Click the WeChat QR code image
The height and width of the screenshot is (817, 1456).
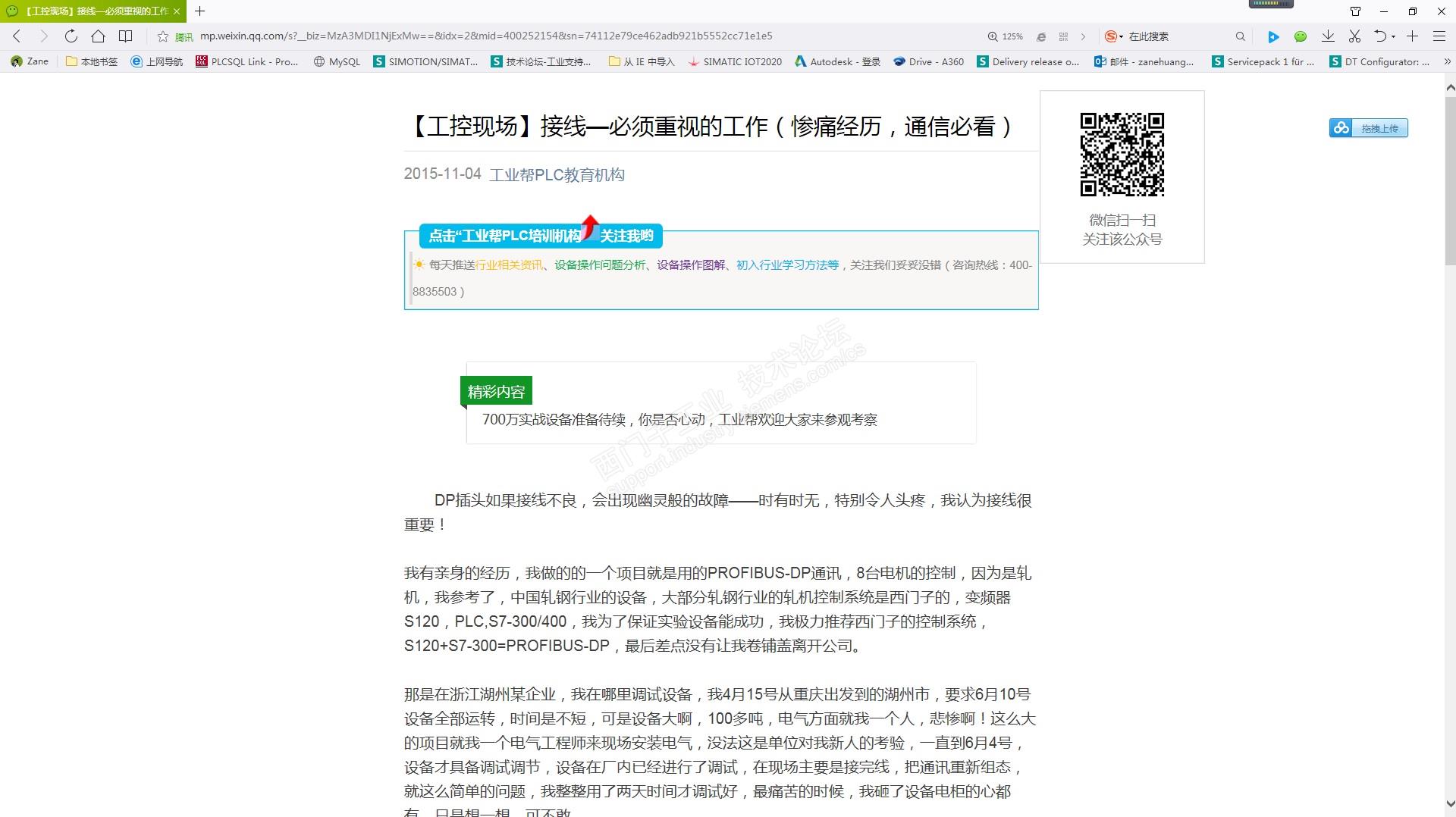coord(1122,155)
